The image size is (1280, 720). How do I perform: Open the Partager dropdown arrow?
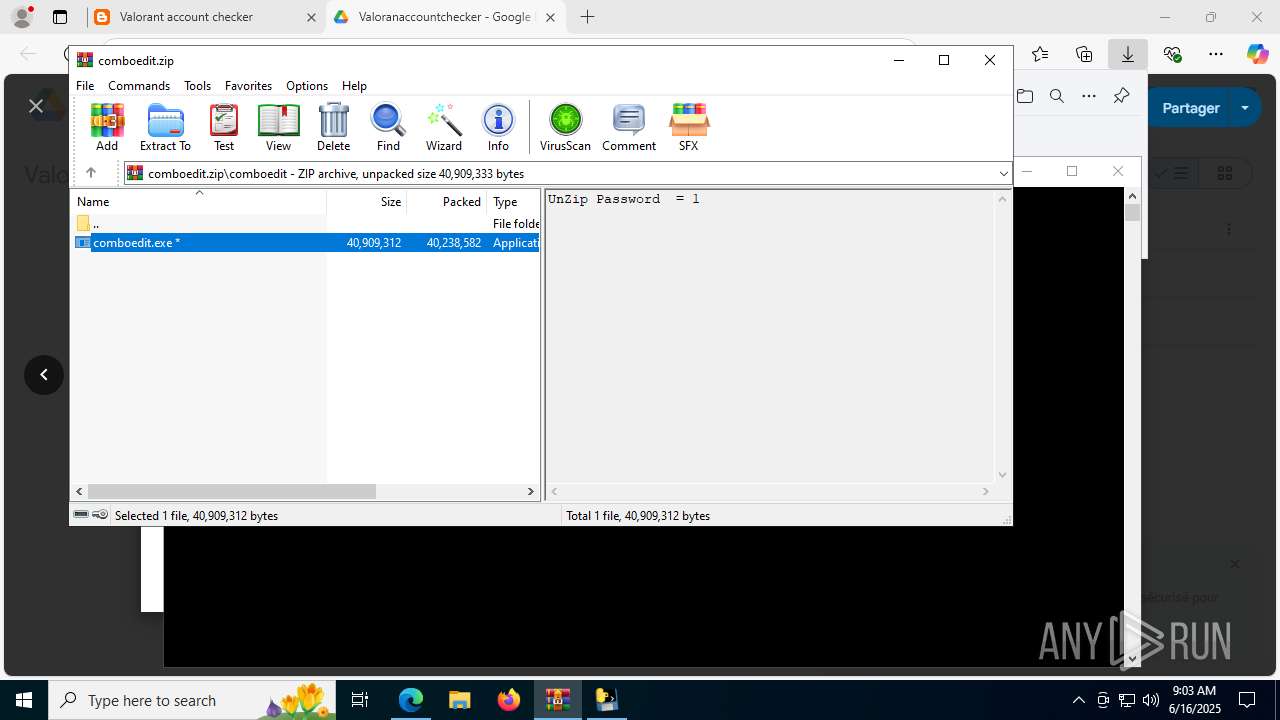pyautogui.click(x=1245, y=108)
